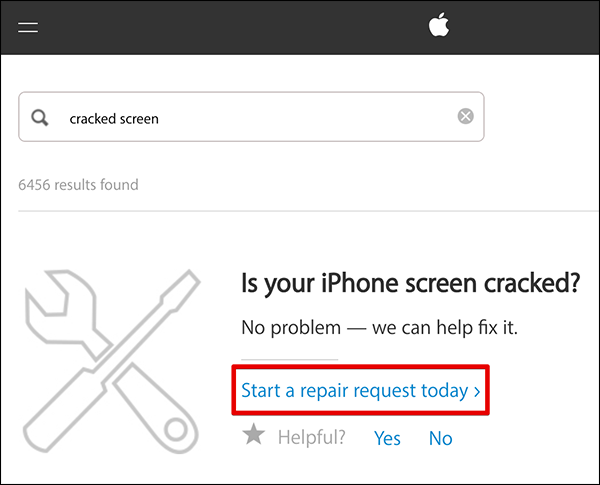The image size is (600, 485).
Task: Click the Apple logo
Action: tap(439, 26)
